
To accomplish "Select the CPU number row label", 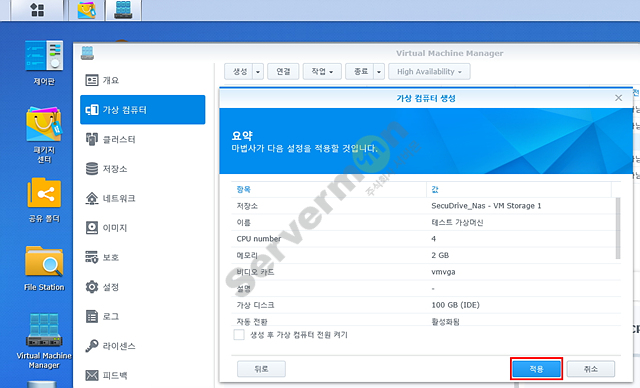I will 259,239.
